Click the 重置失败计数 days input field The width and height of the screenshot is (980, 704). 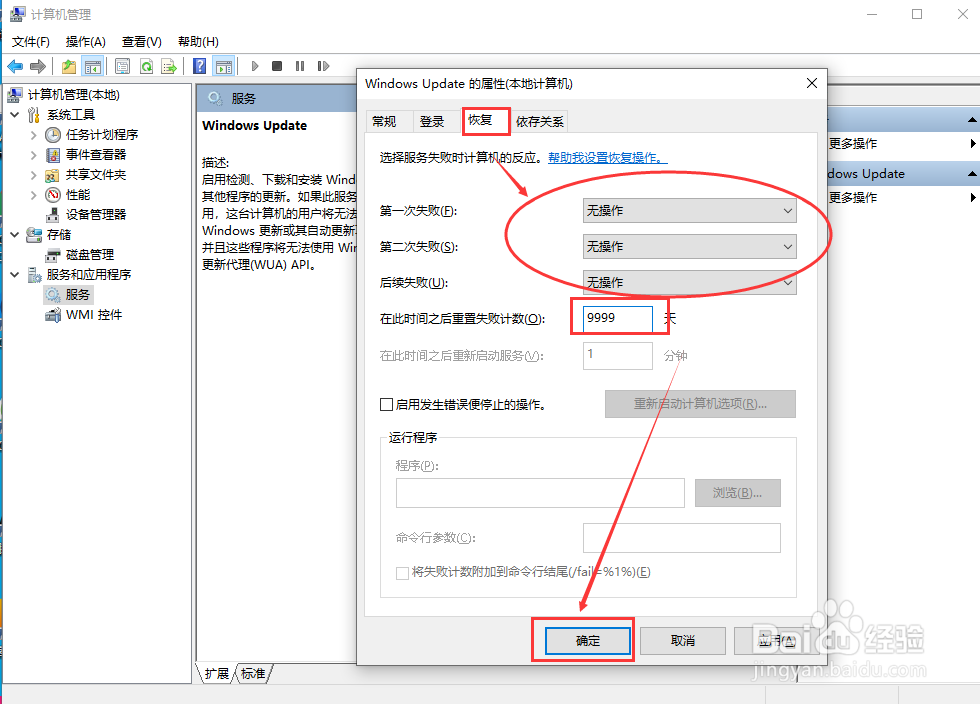coord(618,318)
